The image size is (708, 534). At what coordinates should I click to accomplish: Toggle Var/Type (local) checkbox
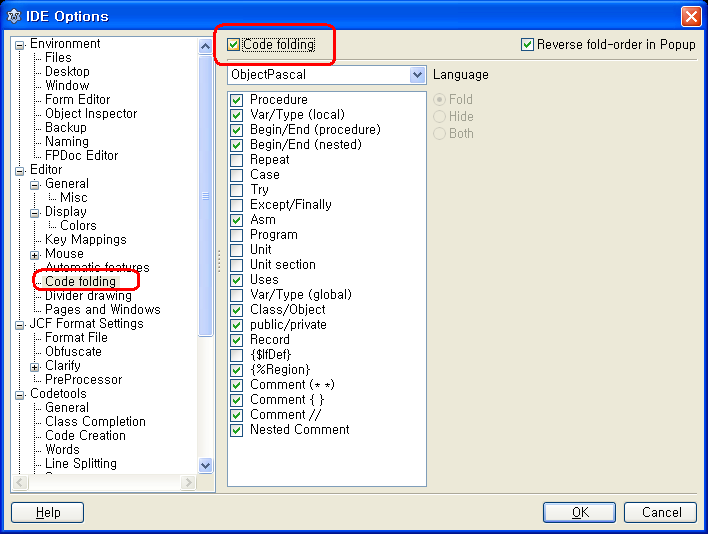coord(236,115)
